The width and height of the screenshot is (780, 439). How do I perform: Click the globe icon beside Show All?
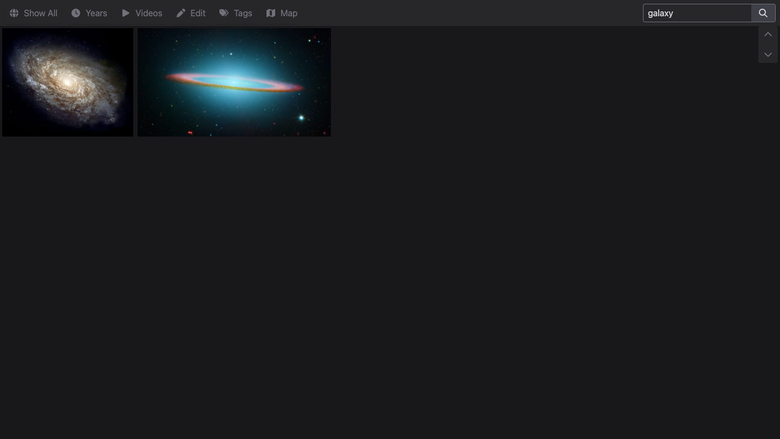click(14, 13)
